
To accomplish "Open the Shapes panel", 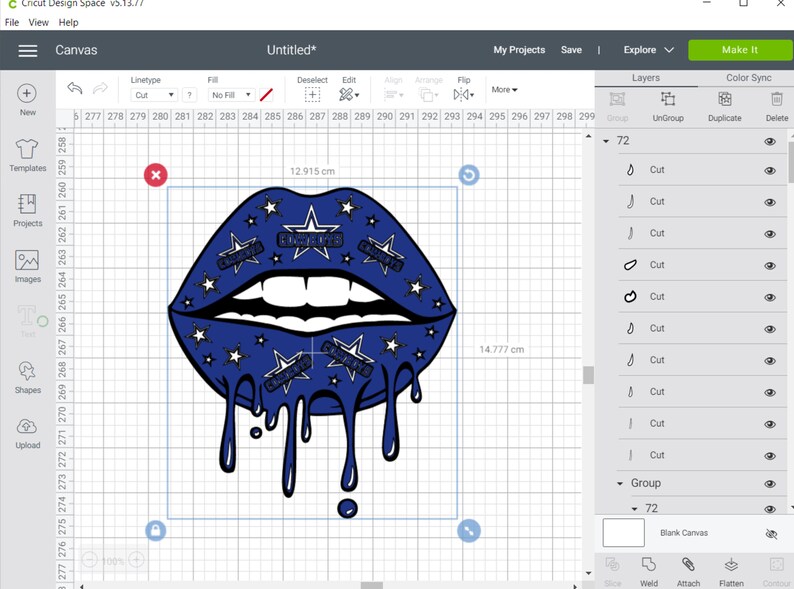I will (27, 377).
